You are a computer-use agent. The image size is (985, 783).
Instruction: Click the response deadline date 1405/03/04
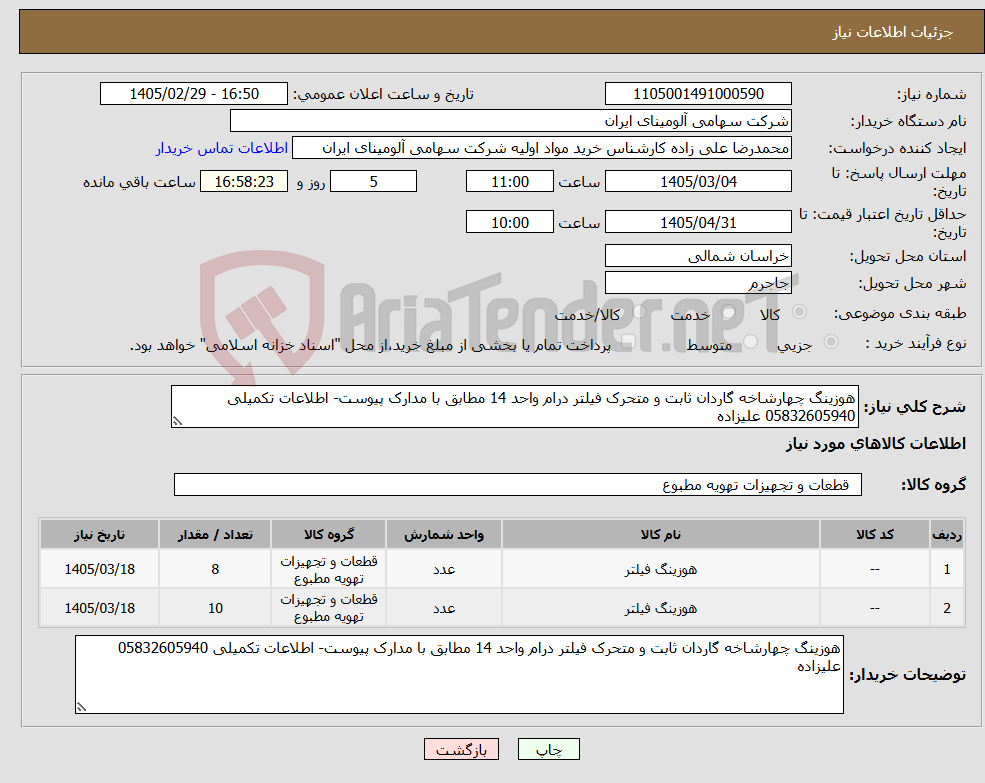click(x=698, y=182)
